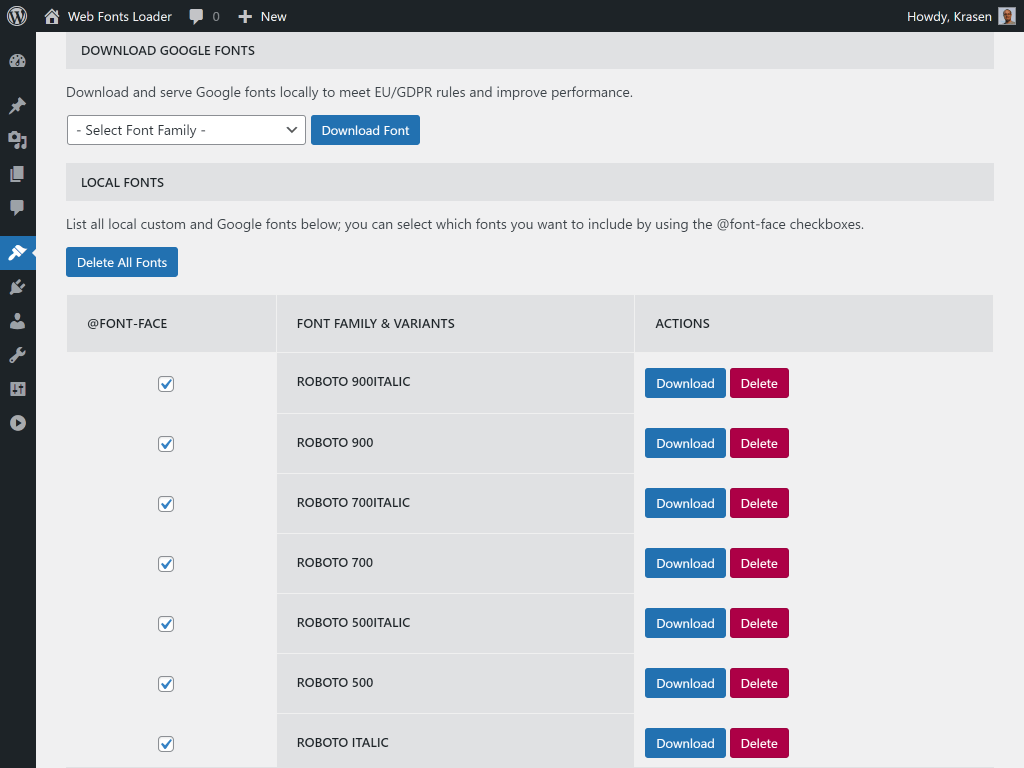This screenshot has width=1024, height=768.
Task: Download the Roboto 900 font
Action: click(685, 443)
